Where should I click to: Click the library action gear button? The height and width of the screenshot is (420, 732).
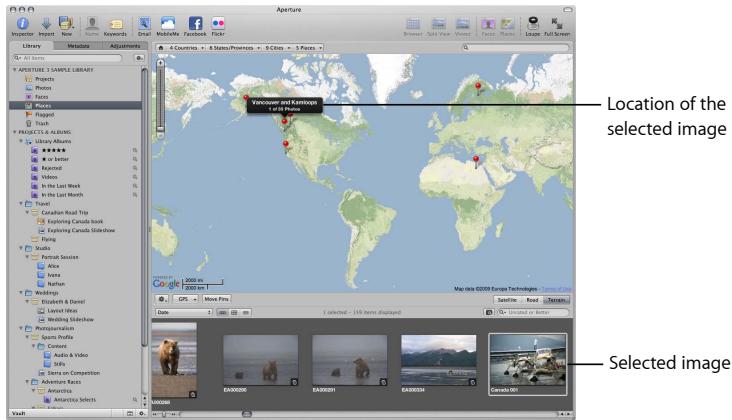139,58
